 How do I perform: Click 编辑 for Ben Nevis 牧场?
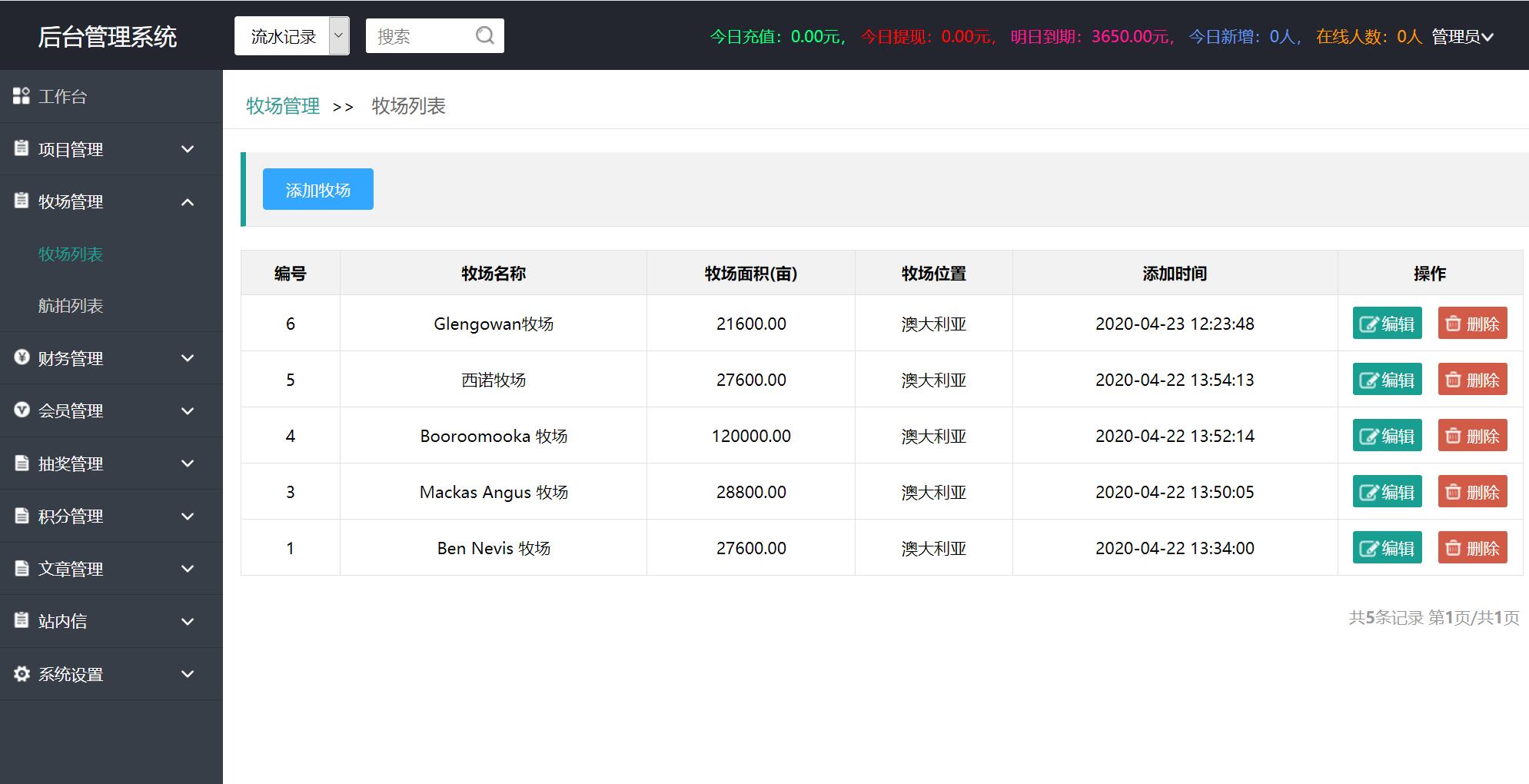[1386, 547]
